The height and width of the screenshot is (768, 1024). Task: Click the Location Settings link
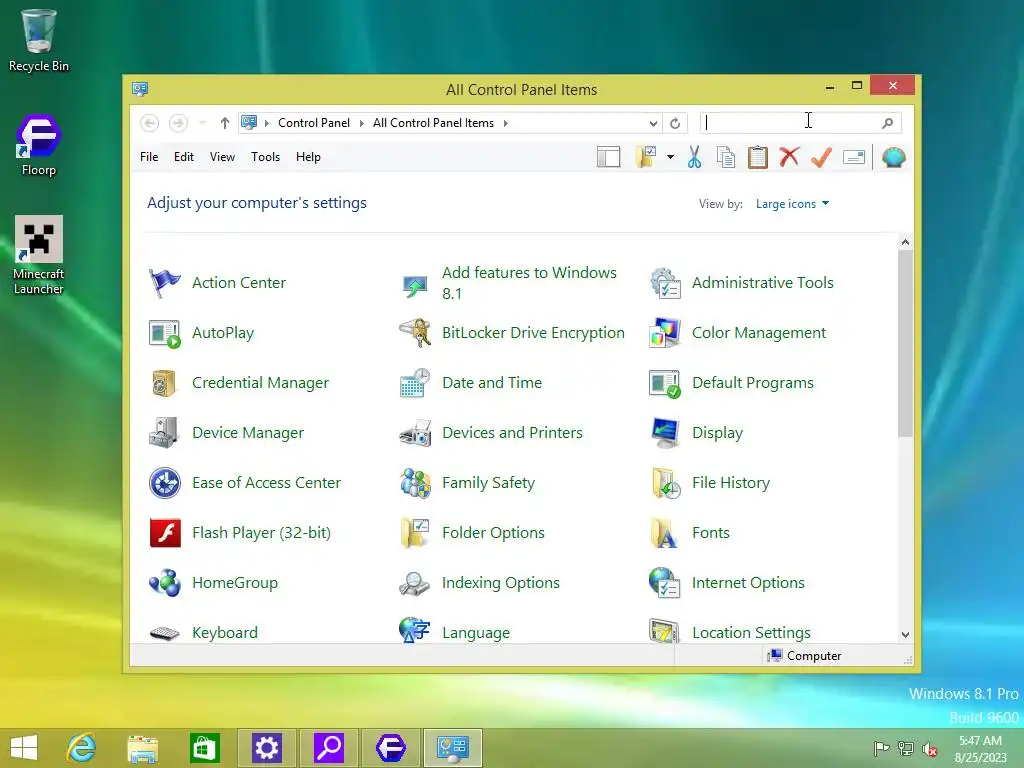tap(751, 633)
